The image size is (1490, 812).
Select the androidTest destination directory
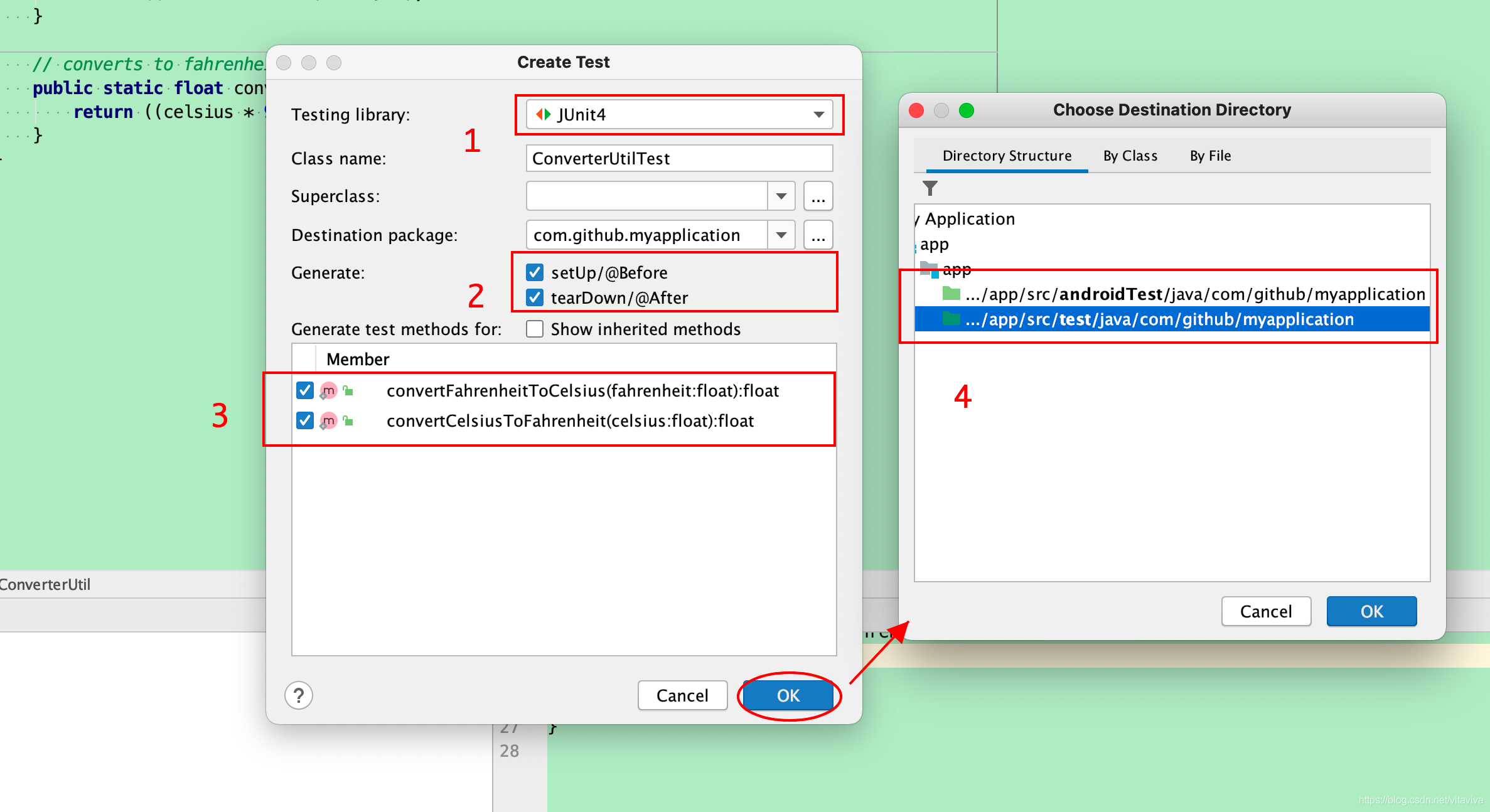point(1172,294)
